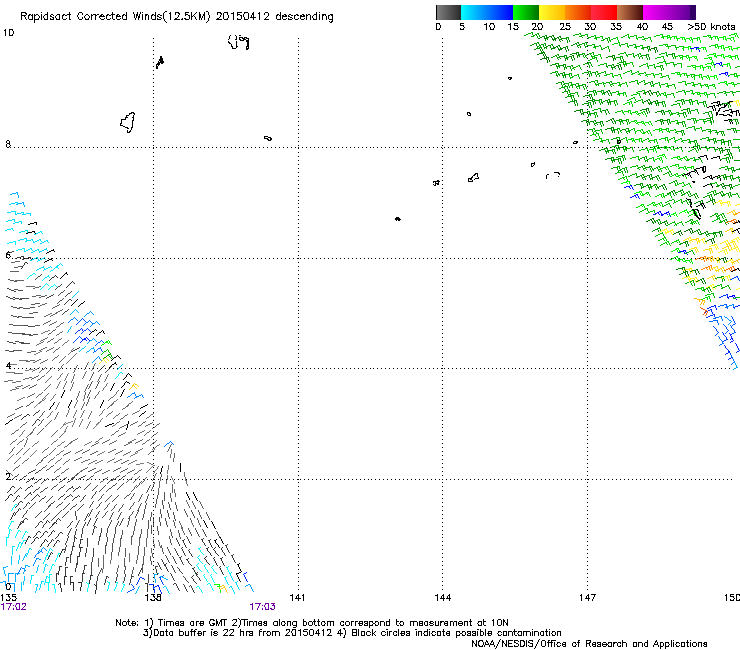Click the '>50 knots' legend label
The image size is (740, 650).
711,27
